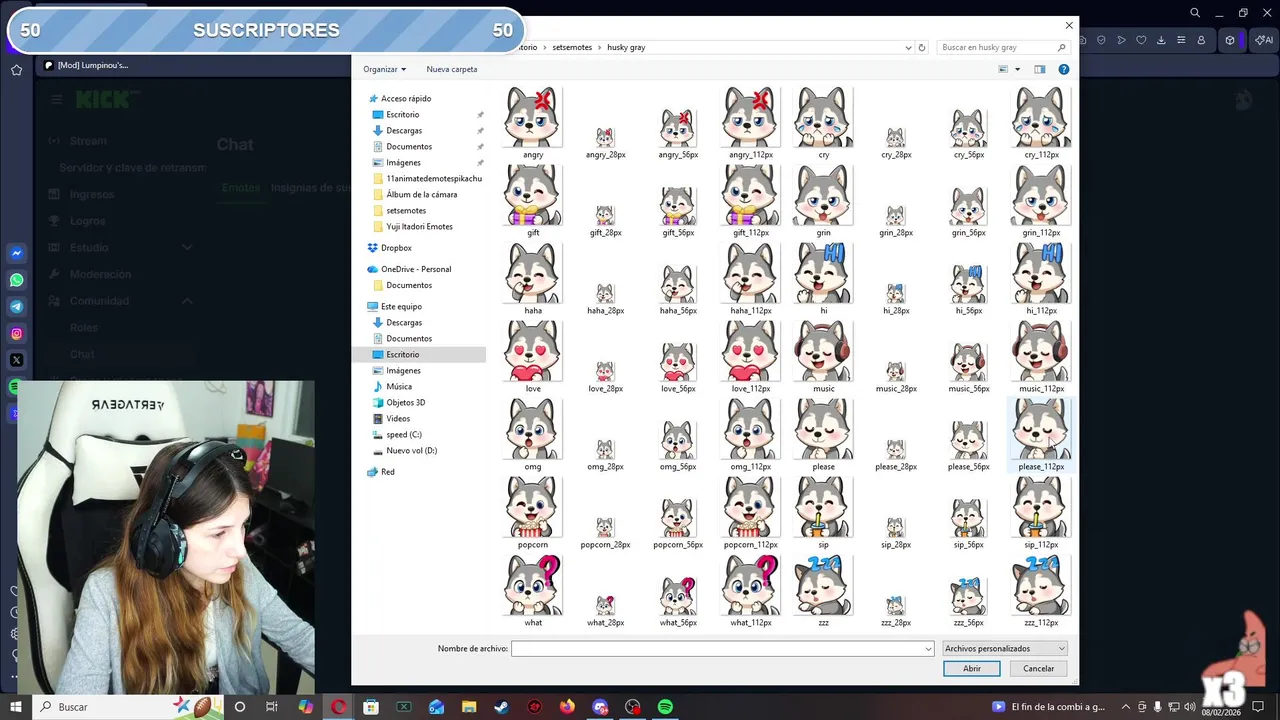Open the file type Archivos personalizados dropdown
This screenshot has width=1280, height=720.
pyautogui.click(x=1005, y=649)
